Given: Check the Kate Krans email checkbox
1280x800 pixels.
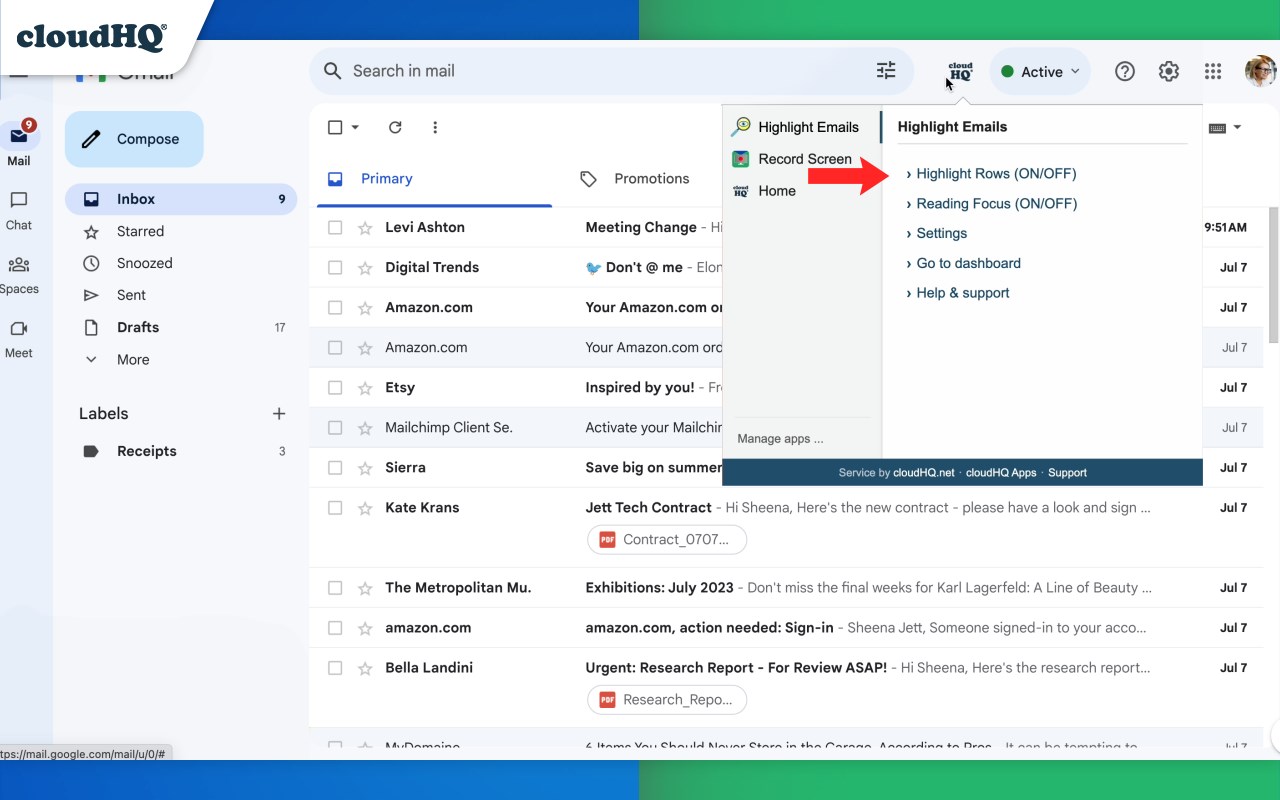Looking at the screenshot, I should pos(335,507).
